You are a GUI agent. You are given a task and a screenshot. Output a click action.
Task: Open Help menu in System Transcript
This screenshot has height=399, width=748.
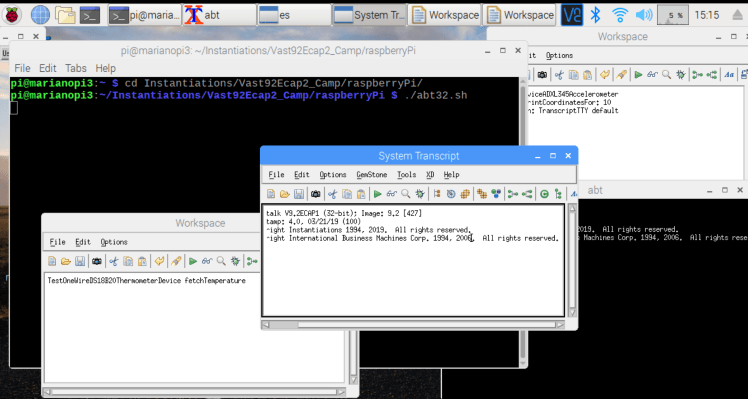[x=451, y=175]
